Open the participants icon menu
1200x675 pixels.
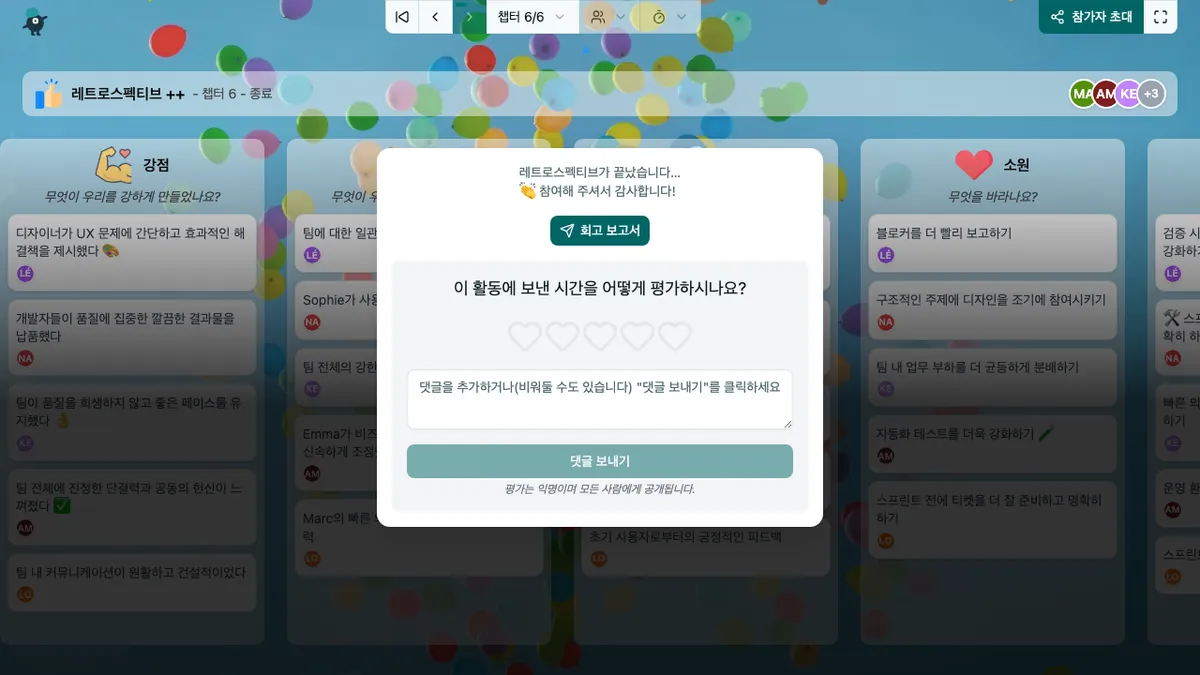(598, 17)
